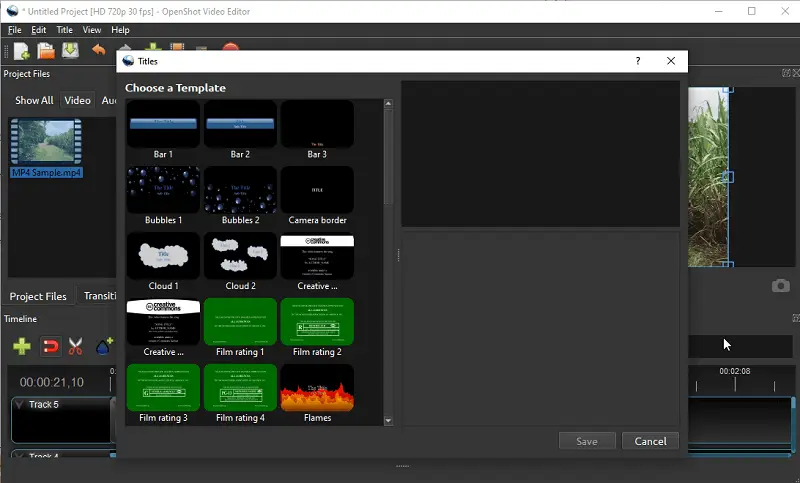Screen dimensions: 800x483
Task: Click the Track 5 label
Action: [44, 404]
